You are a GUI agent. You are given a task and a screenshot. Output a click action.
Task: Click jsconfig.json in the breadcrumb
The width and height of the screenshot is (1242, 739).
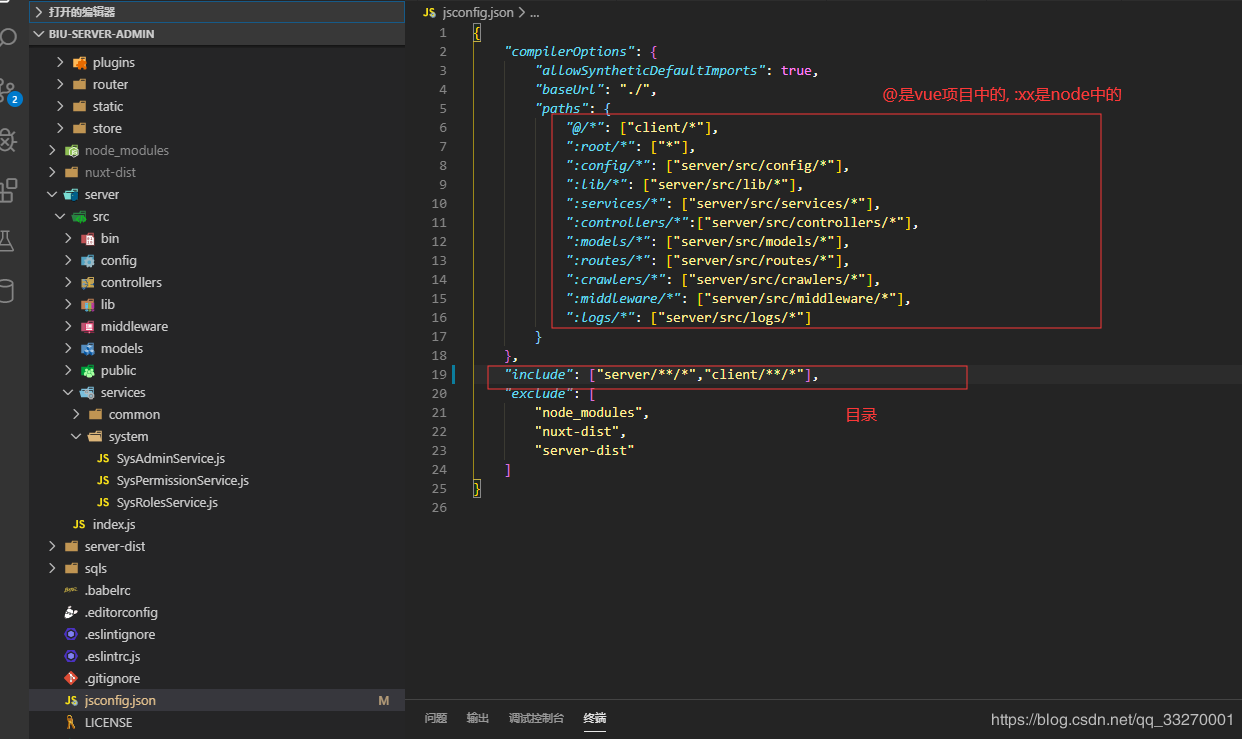pyautogui.click(x=478, y=13)
